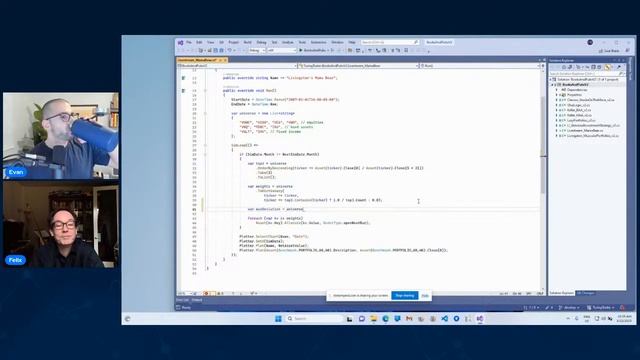
Task: Open Chat app from taskbar
Action: click(362, 318)
